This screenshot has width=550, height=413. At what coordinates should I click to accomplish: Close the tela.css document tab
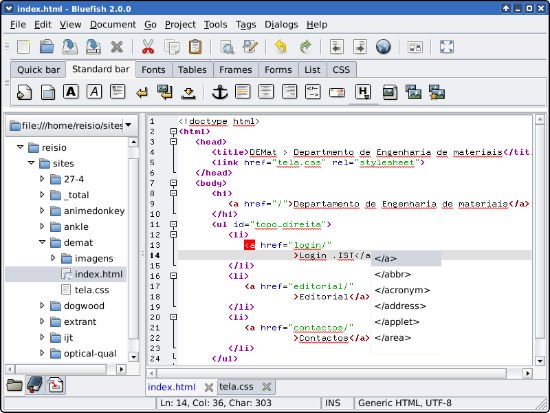tap(267, 387)
